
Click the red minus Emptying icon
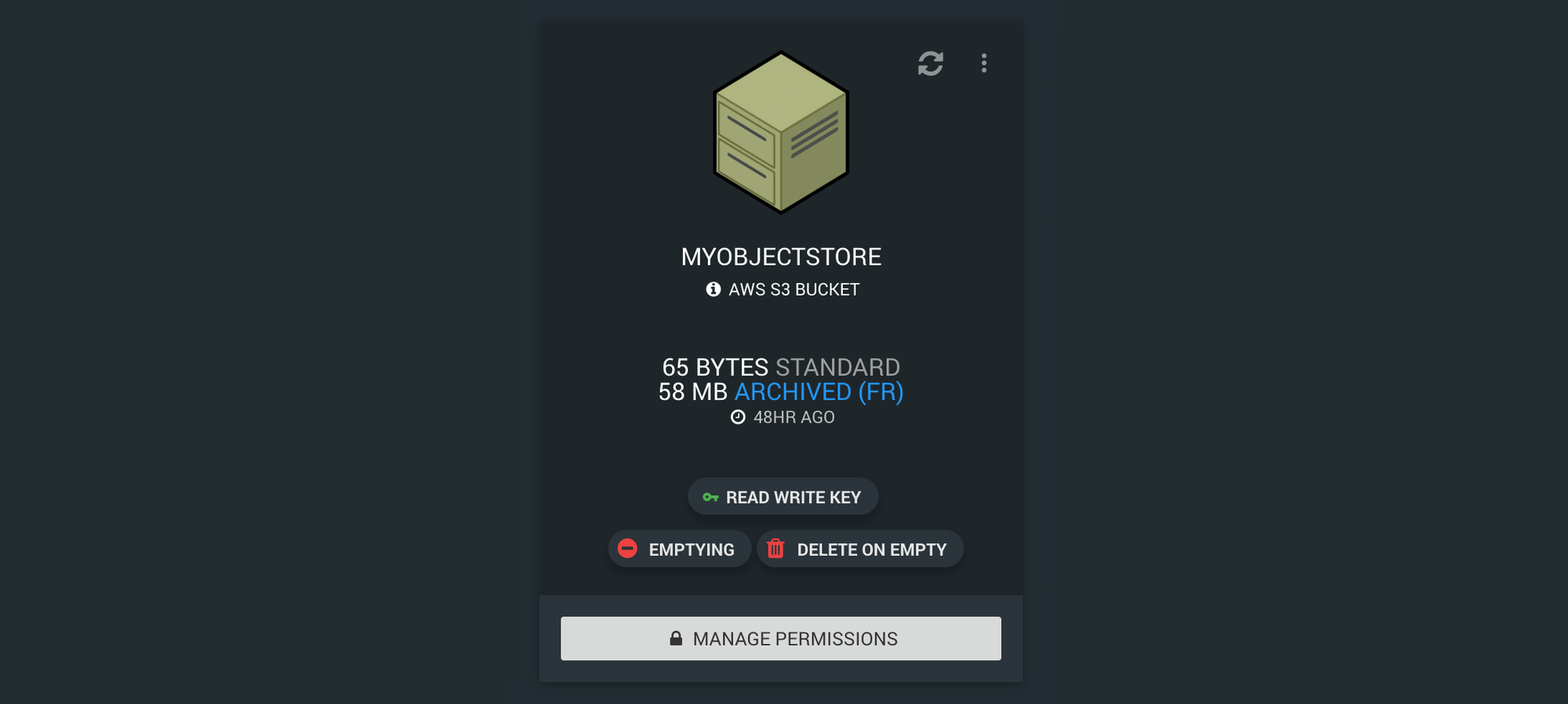coord(627,548)
